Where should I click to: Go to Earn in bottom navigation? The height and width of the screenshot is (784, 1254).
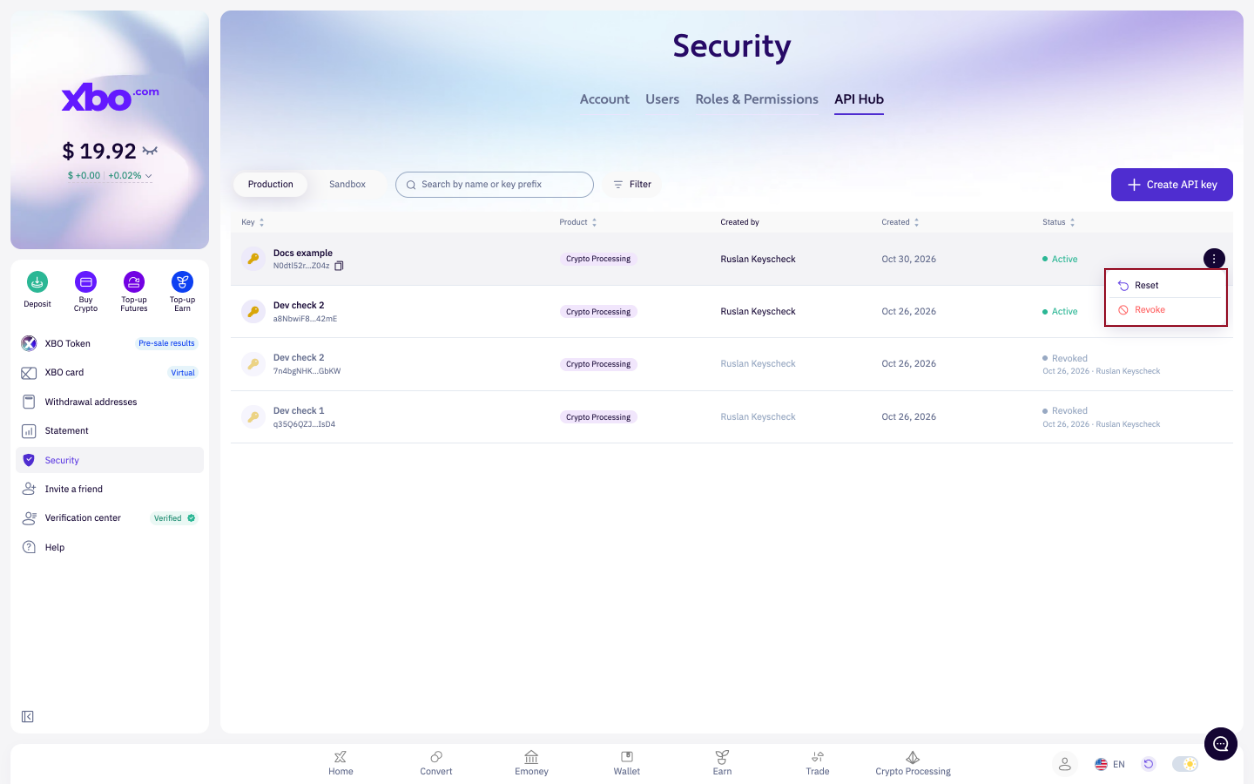click(722, 763)
